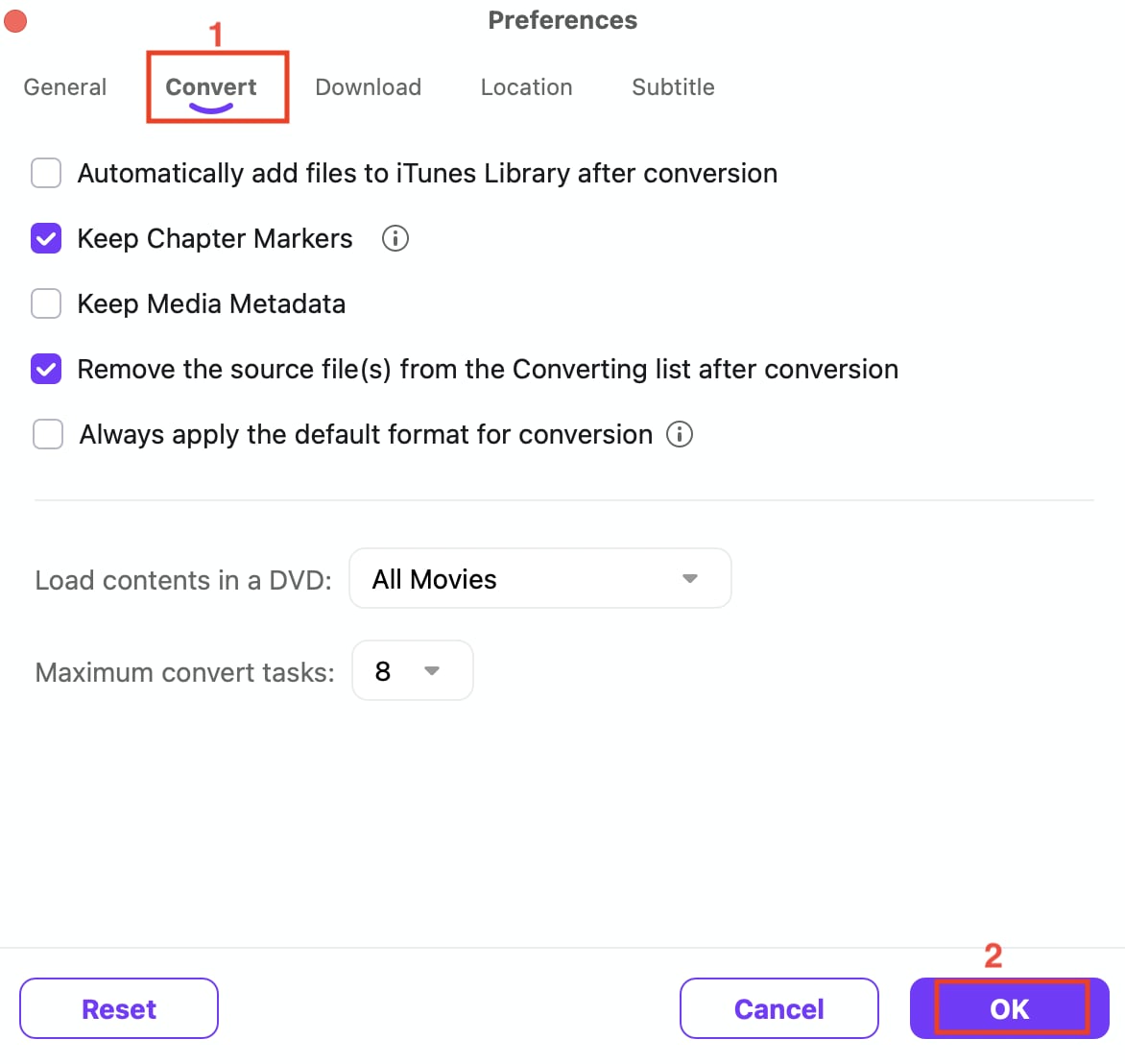Screen dimensions: 1125x1064
Task: Open the Subtitle tab
Action: point(672,86)
